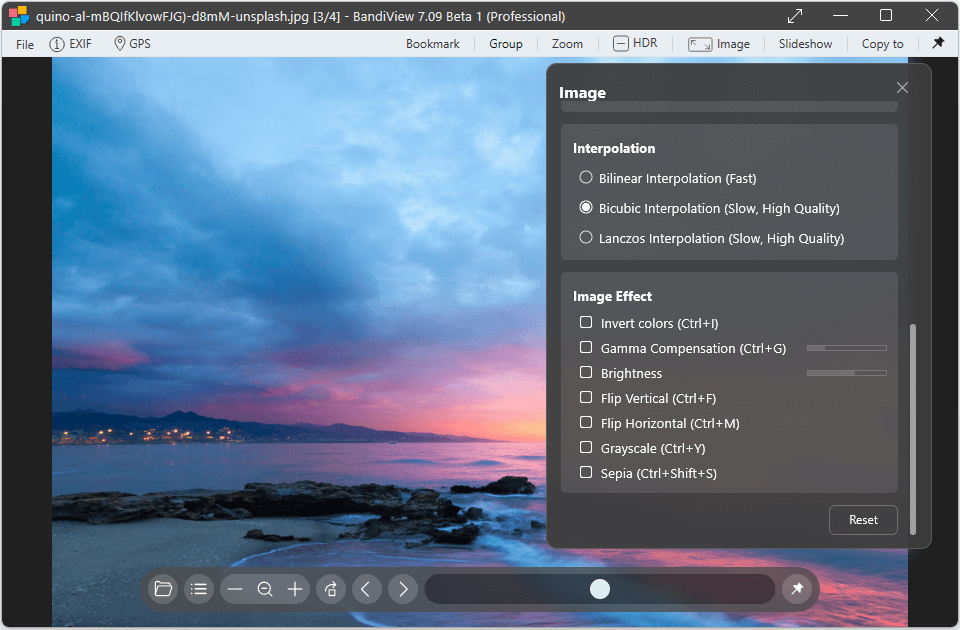Rotate the image with the rotate icon

click(x=331, y=589)
